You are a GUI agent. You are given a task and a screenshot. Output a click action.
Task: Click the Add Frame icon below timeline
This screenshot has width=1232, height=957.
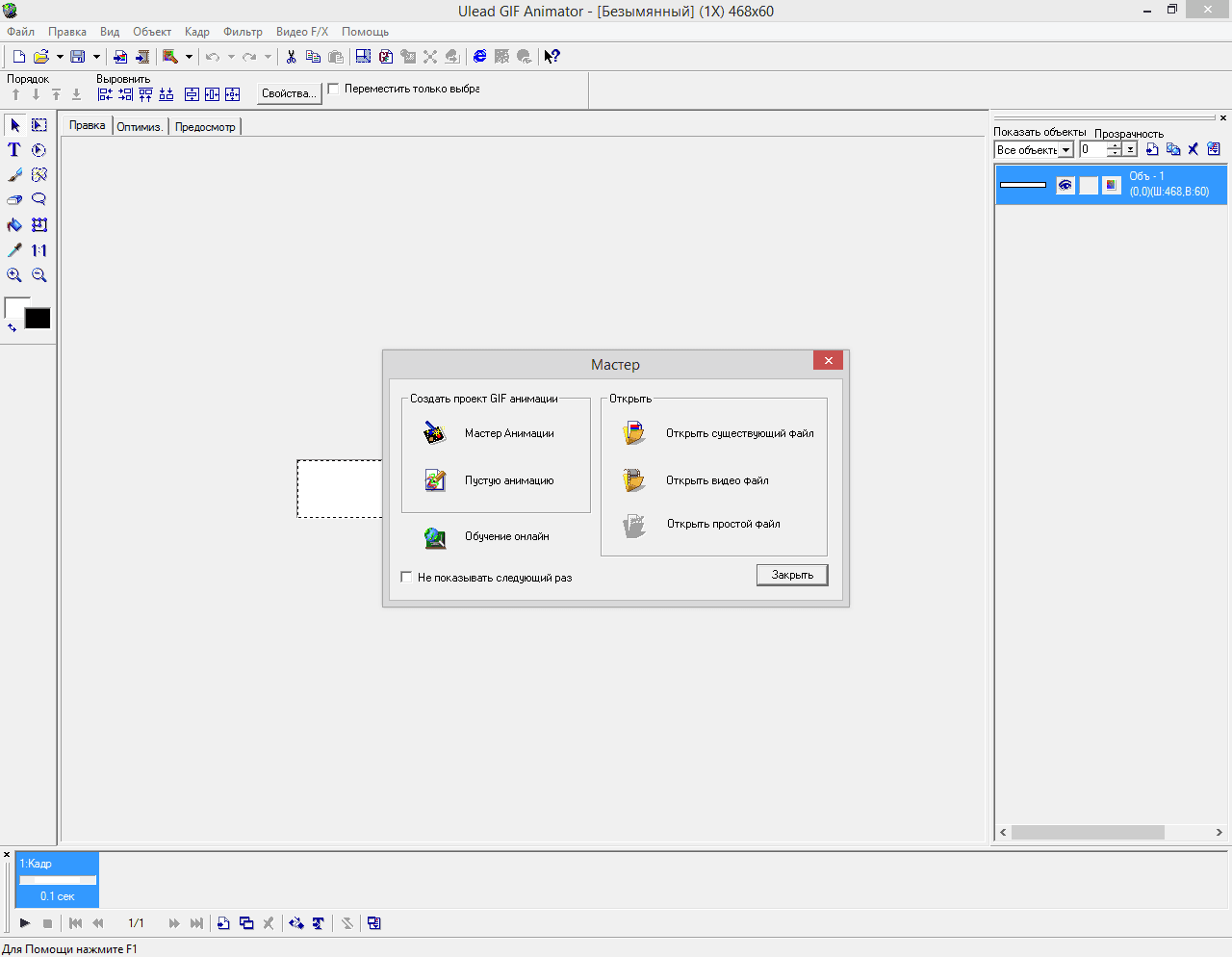[x=223, y=923]
